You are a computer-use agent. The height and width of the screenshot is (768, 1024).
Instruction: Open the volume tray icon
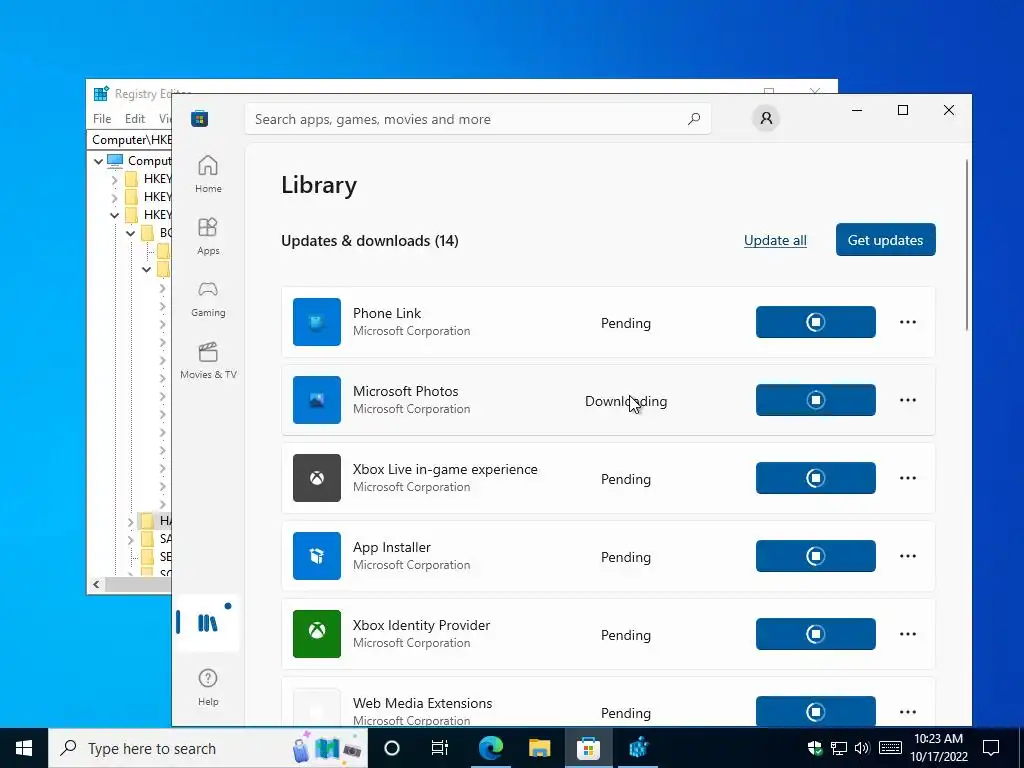click(862, 748)
